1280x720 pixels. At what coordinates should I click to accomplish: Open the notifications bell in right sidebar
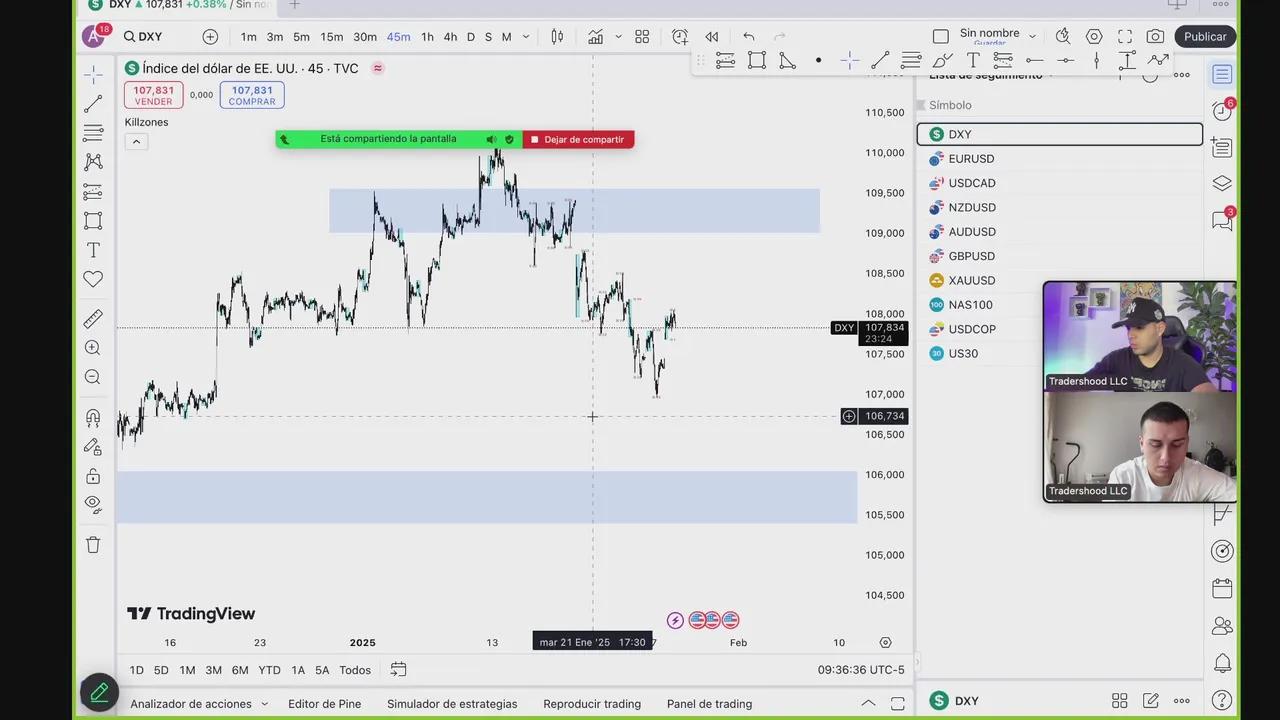click(x=1221, y=663)
